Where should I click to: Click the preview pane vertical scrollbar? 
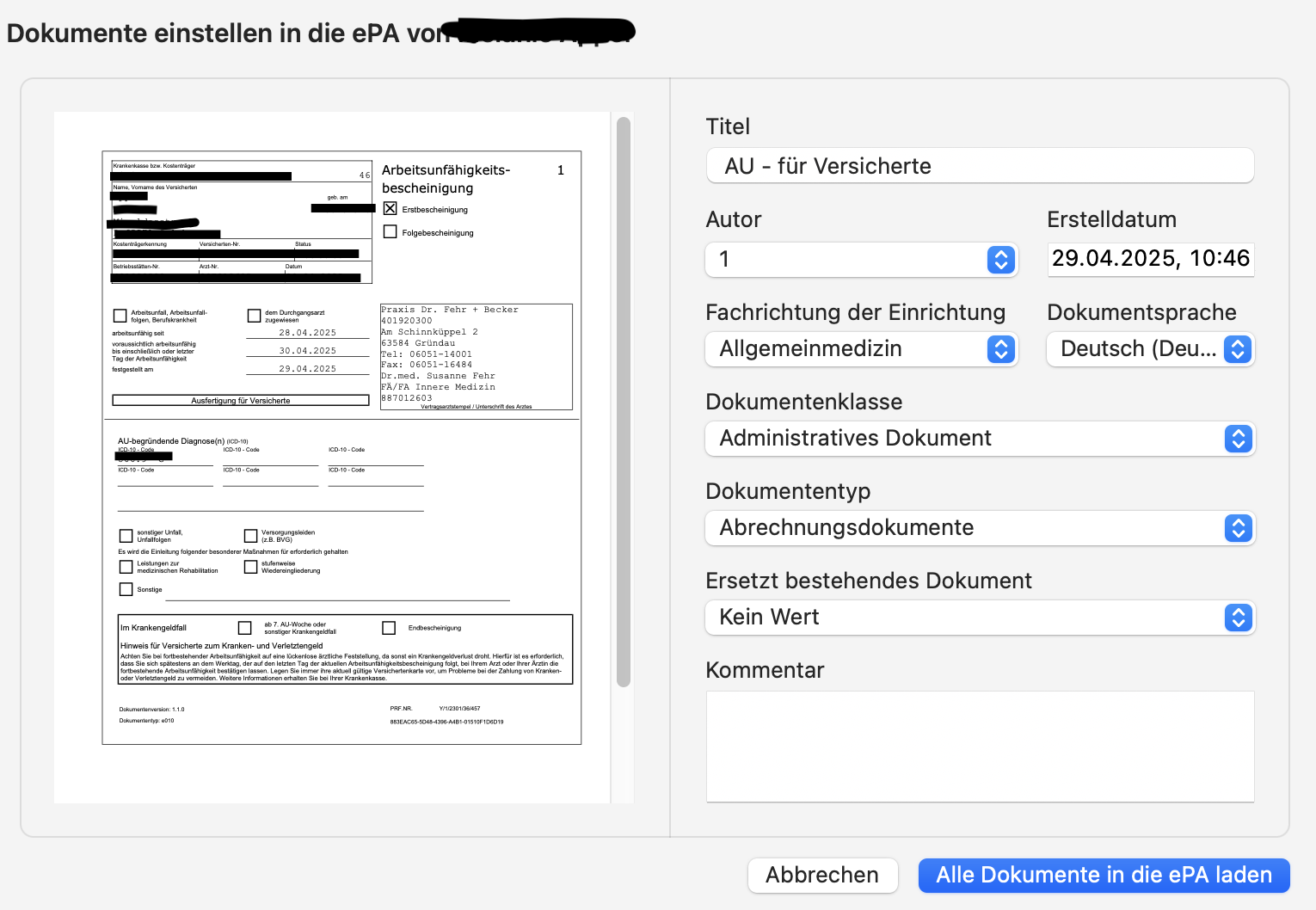[x=624, y=403]
